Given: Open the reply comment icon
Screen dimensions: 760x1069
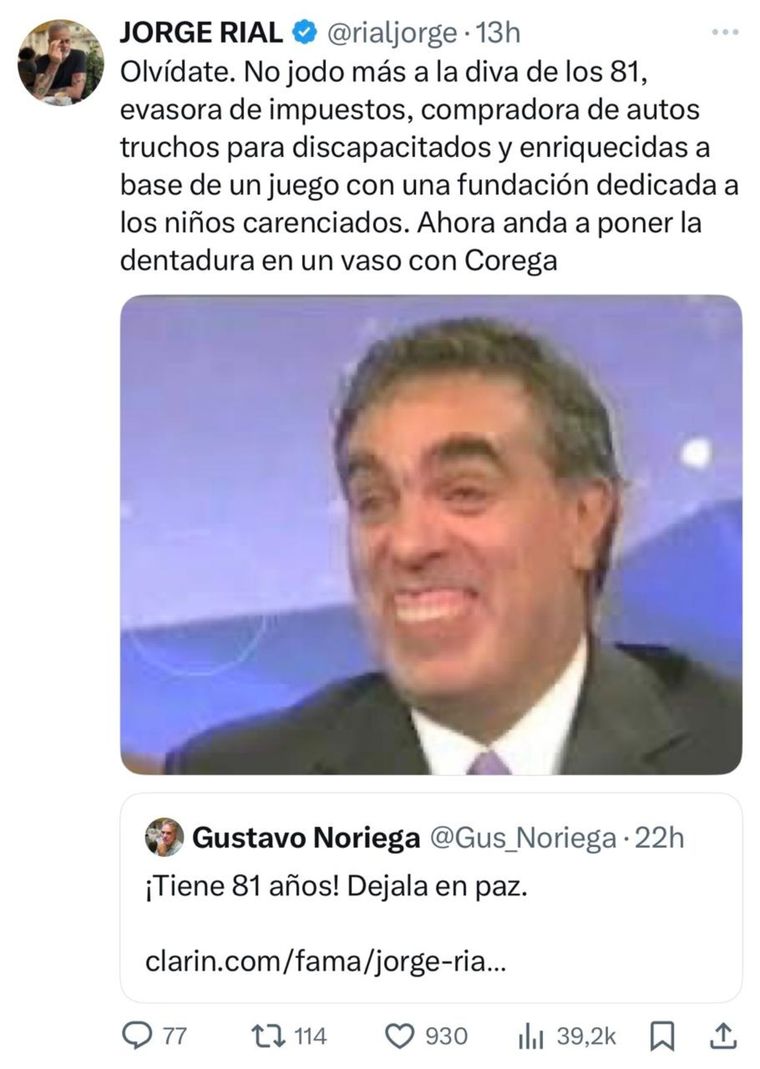Looking at the screenshot, I should click(137, 1036).
